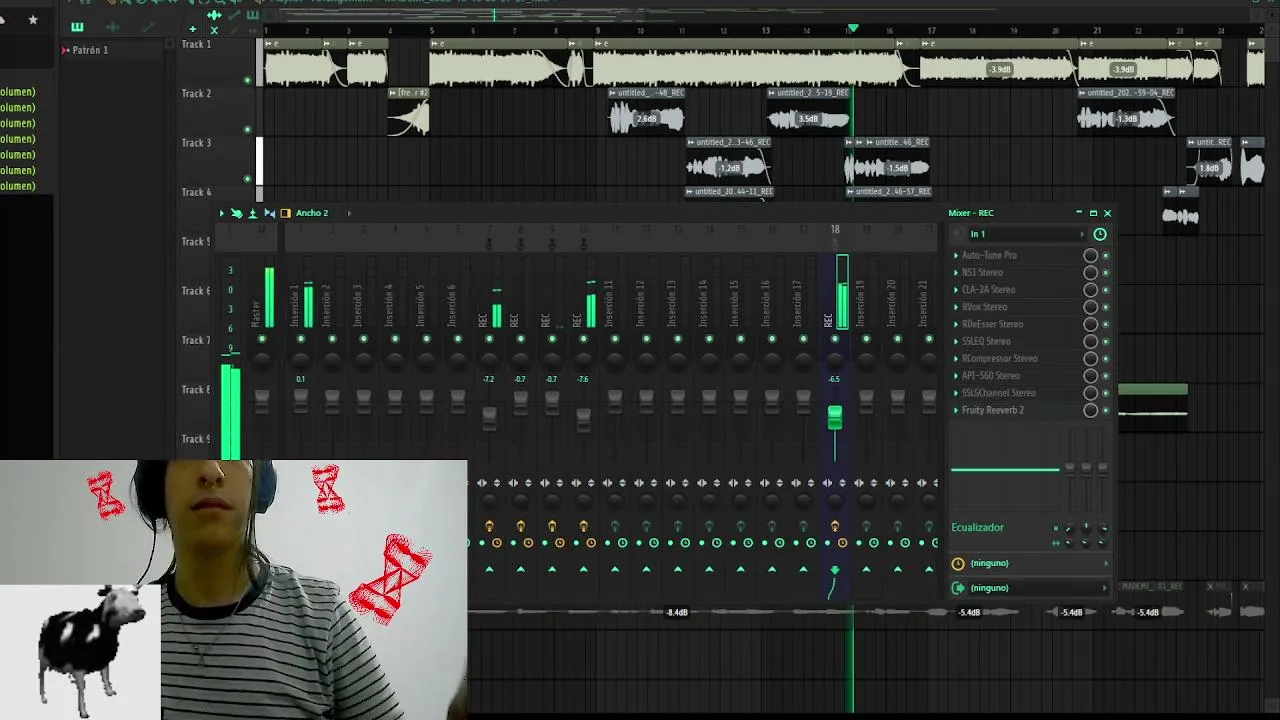The height and width of the screenshot is (720, 1280).
Task: Open the mixer options menu arrow
Action: (222, 213)
